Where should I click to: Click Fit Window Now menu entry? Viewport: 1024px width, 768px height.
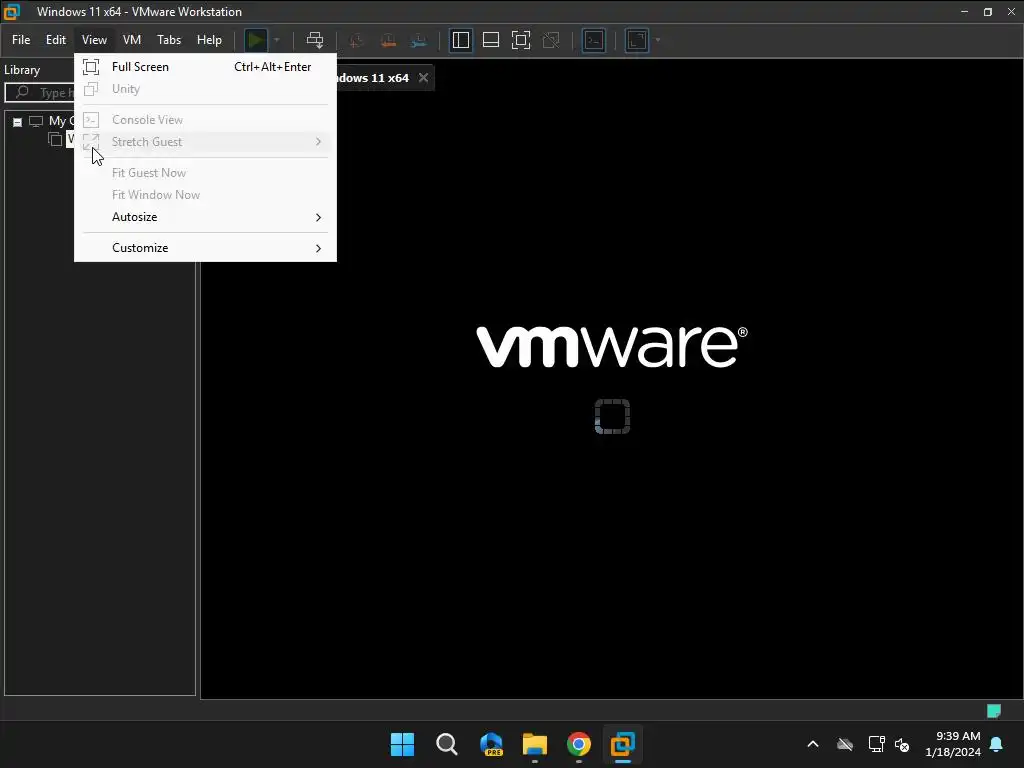coord(205,195)
